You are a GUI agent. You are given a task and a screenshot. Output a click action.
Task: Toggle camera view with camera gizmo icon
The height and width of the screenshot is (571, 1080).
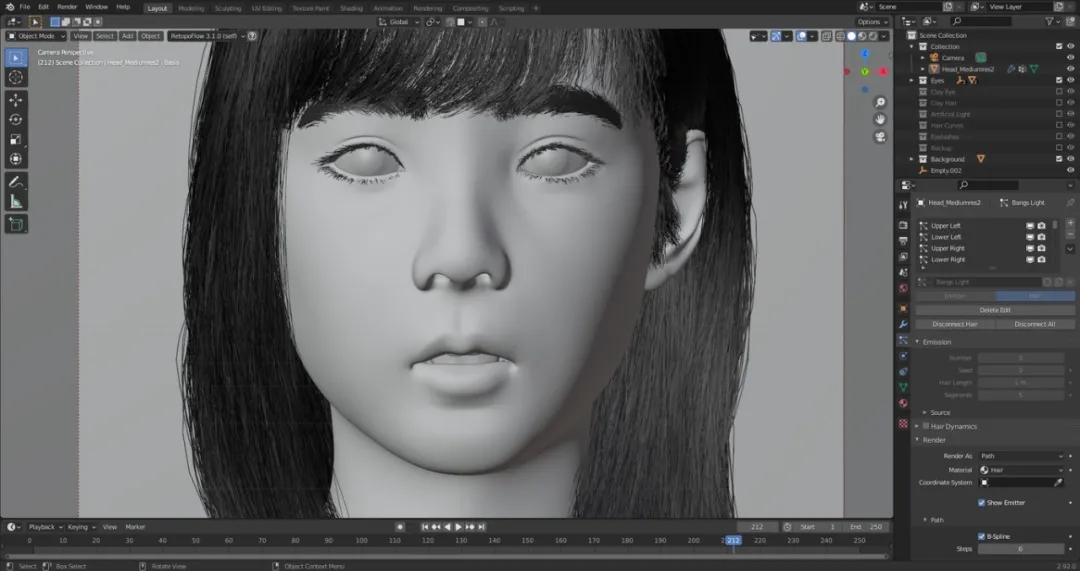(880, 136)
